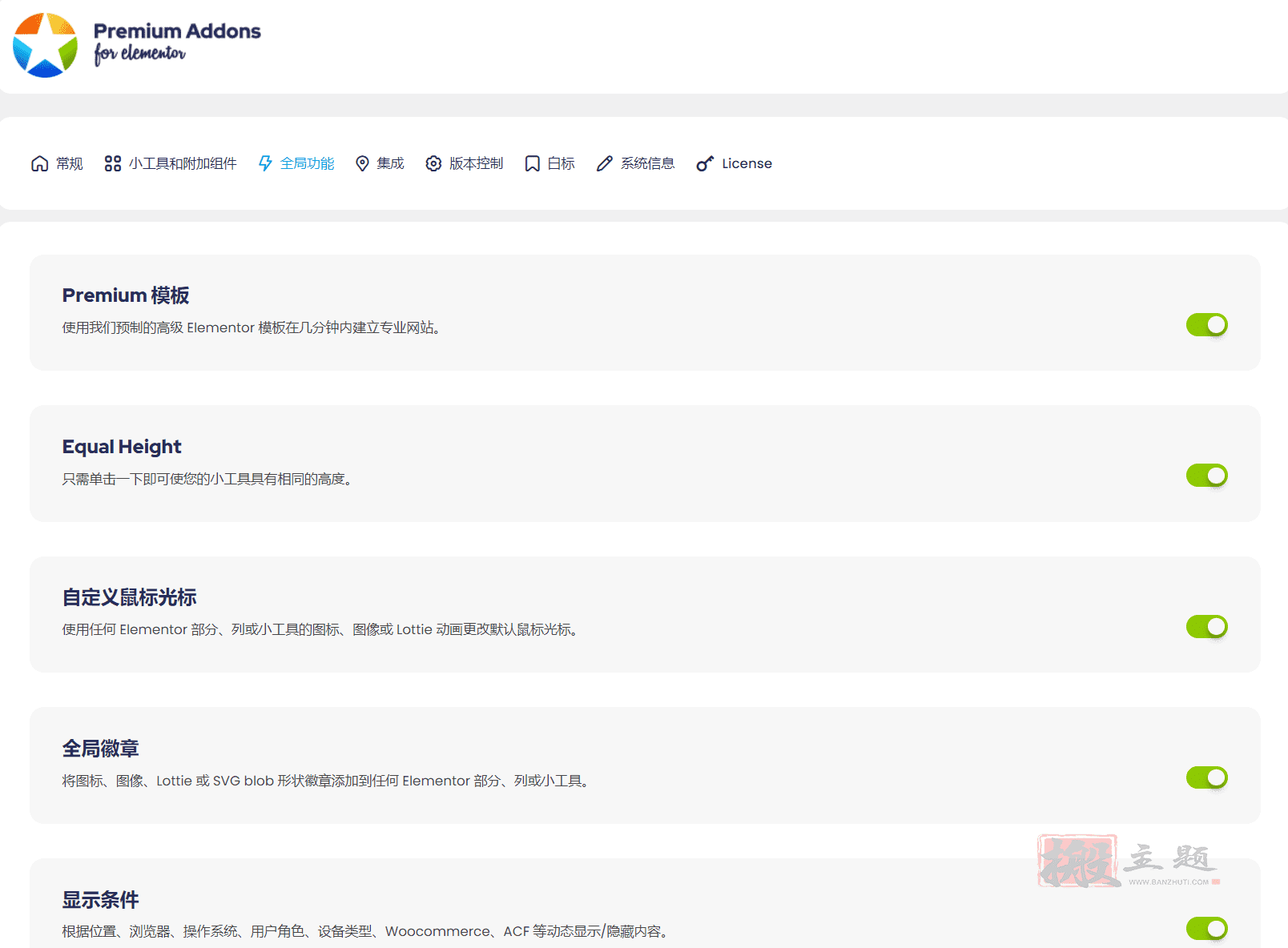Open the 常规 tab
The width and height of the screenshot is (1288, 948).
(57, 163)
